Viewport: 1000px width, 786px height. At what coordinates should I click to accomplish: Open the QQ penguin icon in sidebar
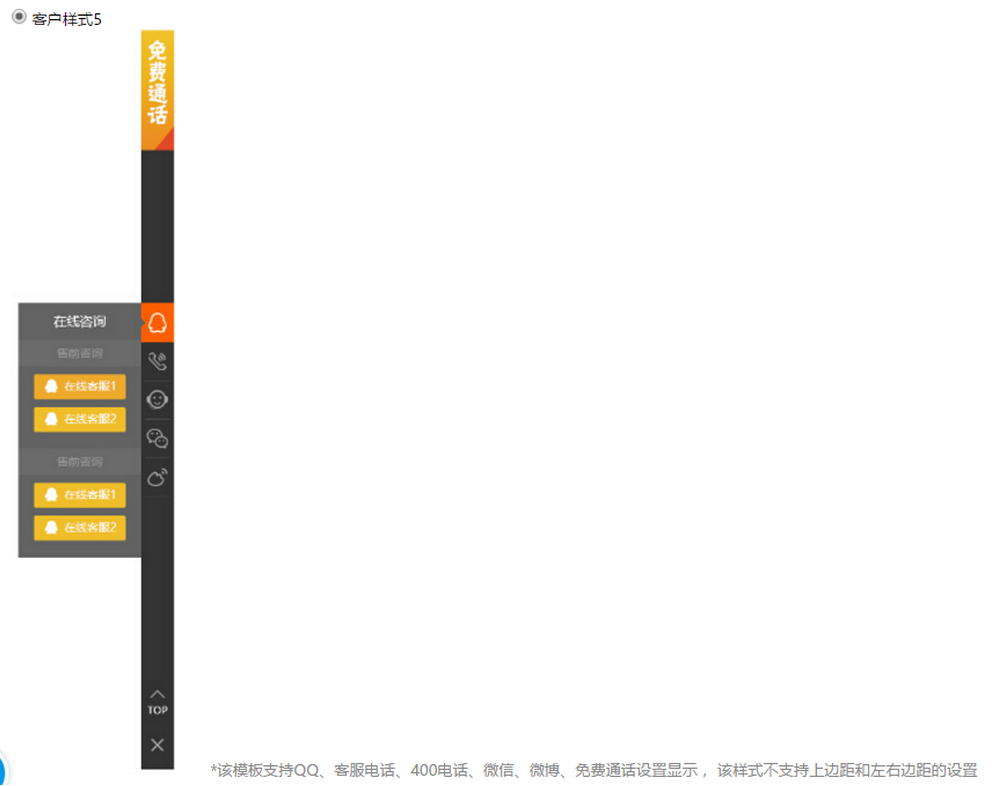(157, 323)
